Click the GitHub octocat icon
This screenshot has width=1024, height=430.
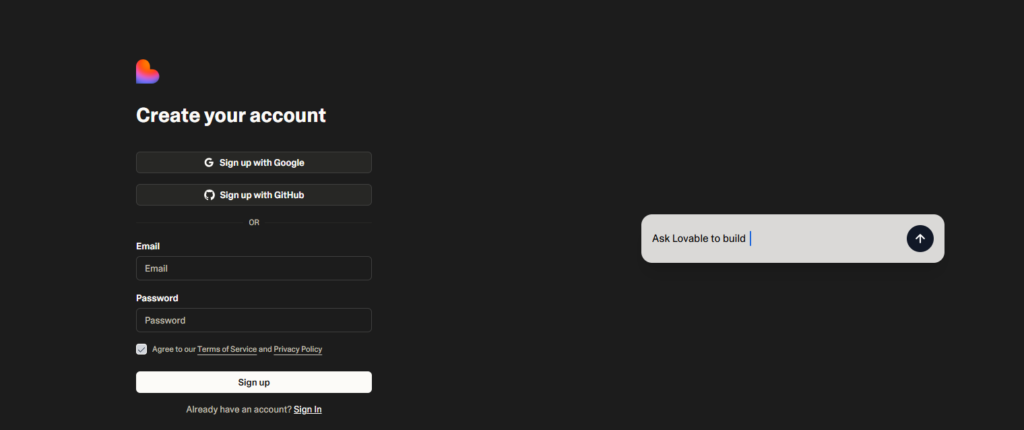tap(209, 195)
